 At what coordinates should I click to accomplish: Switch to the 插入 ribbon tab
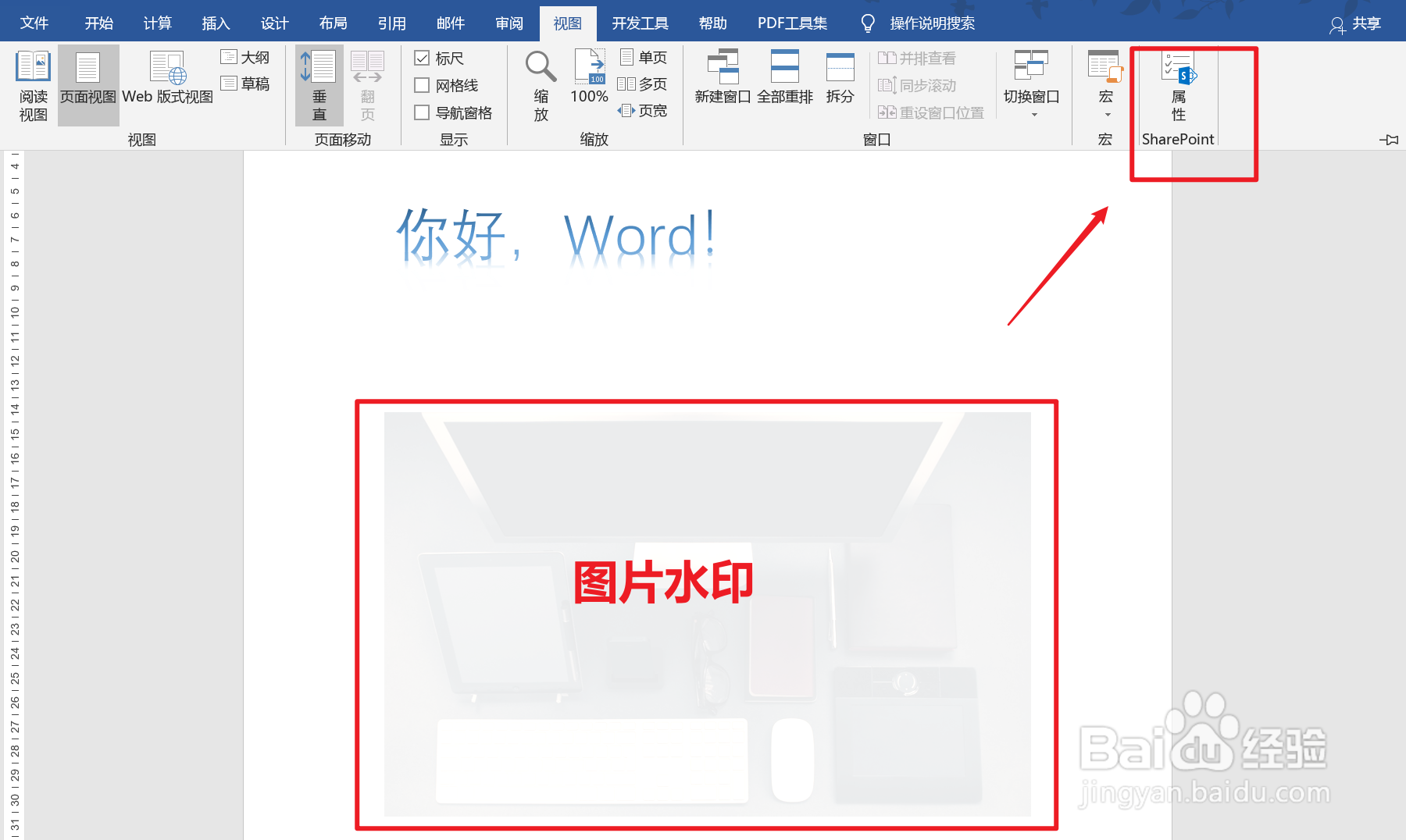[216, 23]
